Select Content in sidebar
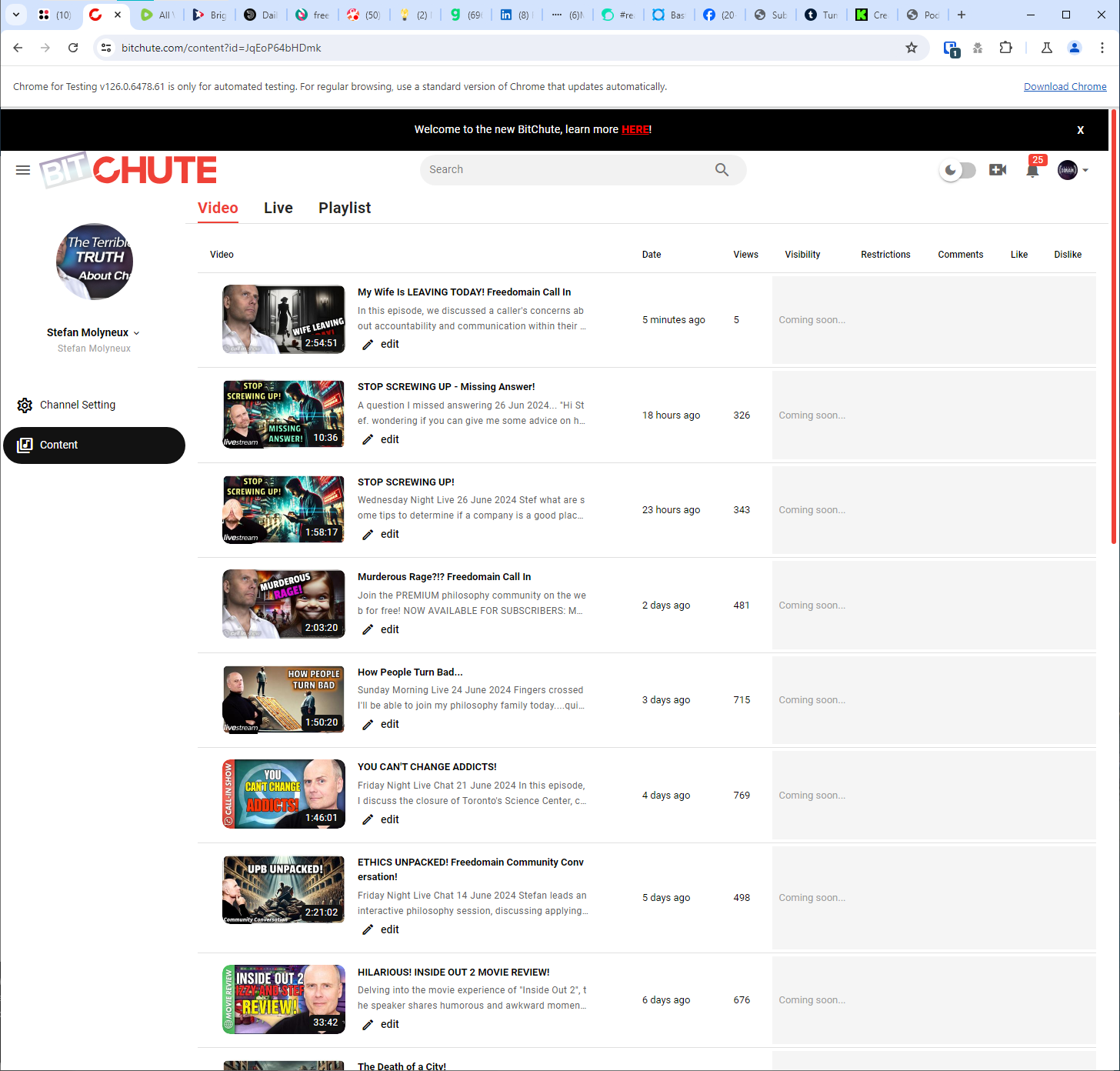Screen dimensions: 1120x1071 pyautogui.click(x=94, y=445)
